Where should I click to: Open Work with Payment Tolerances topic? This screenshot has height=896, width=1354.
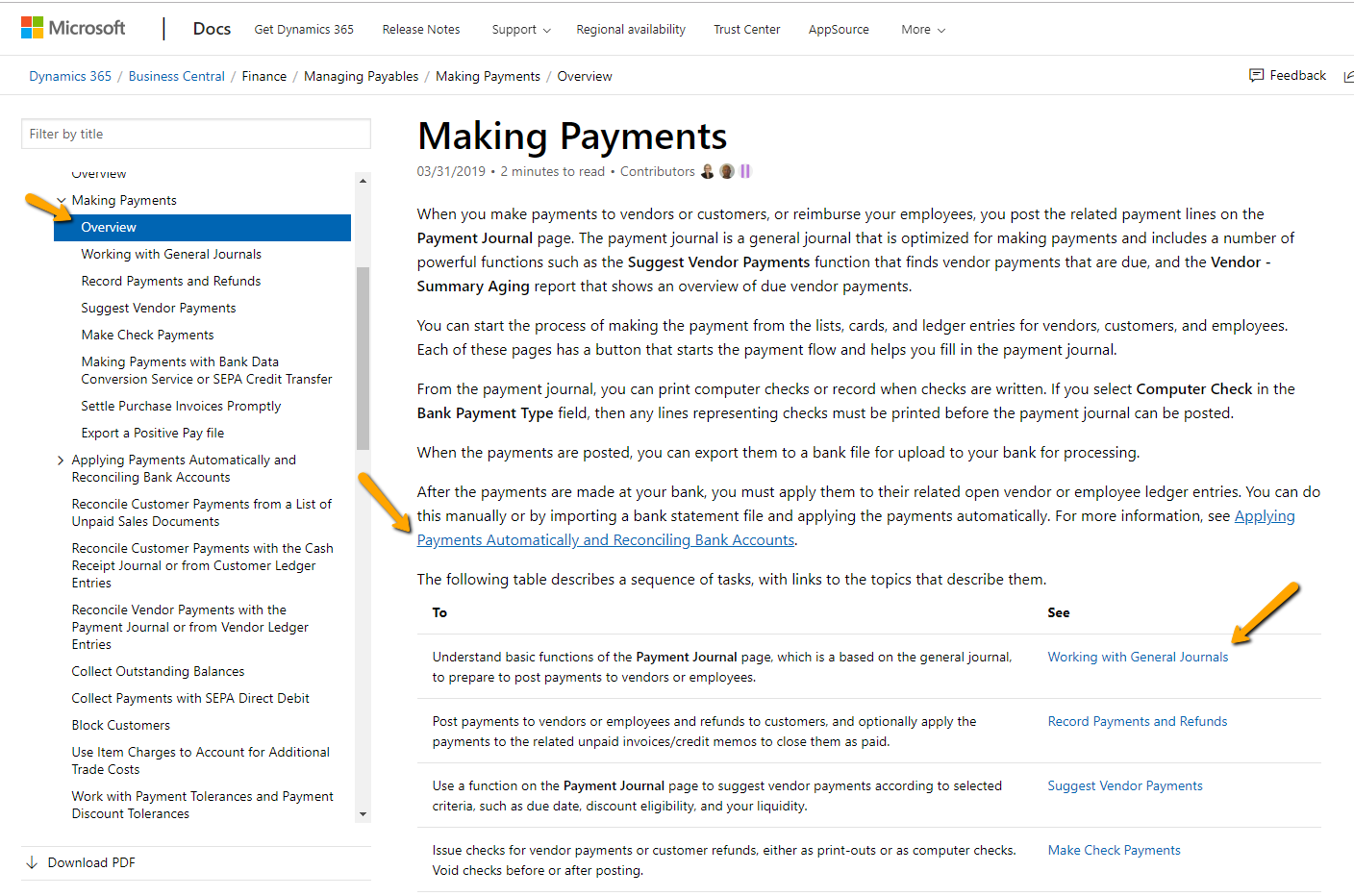pos(202,806)
